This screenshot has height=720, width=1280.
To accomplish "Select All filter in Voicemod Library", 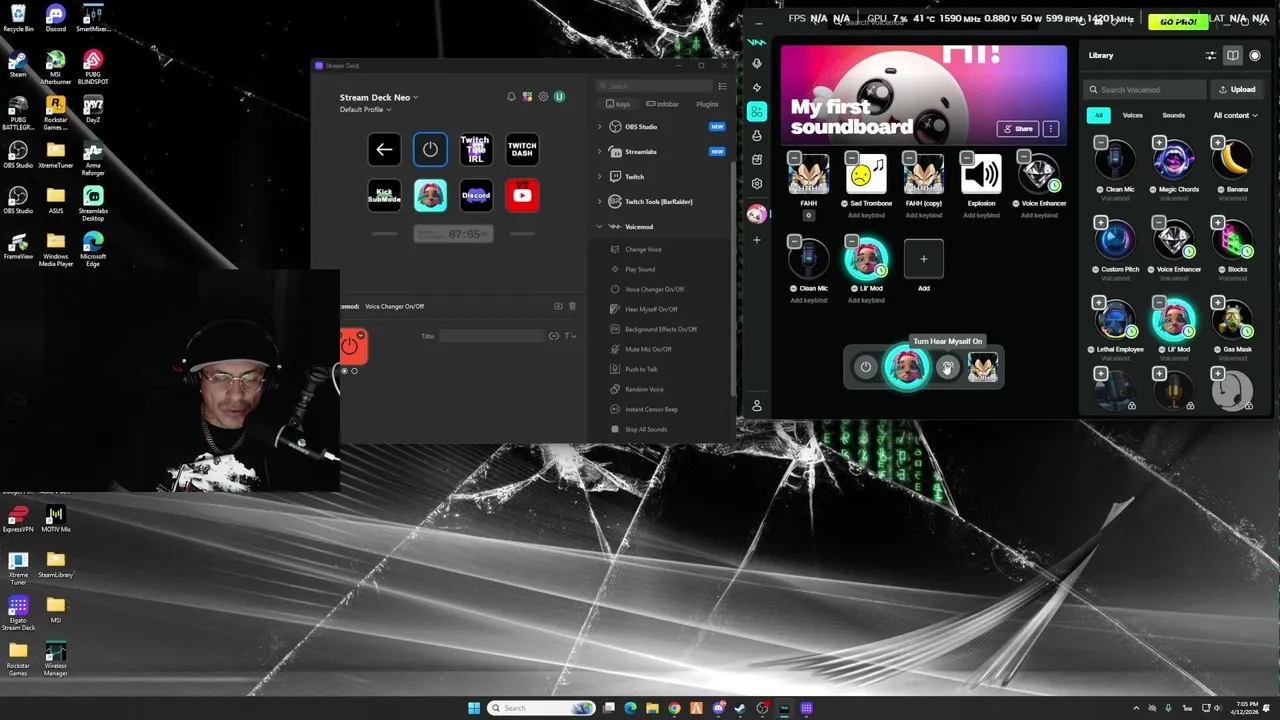I will pyautogui.click(x=1099, y=115).
